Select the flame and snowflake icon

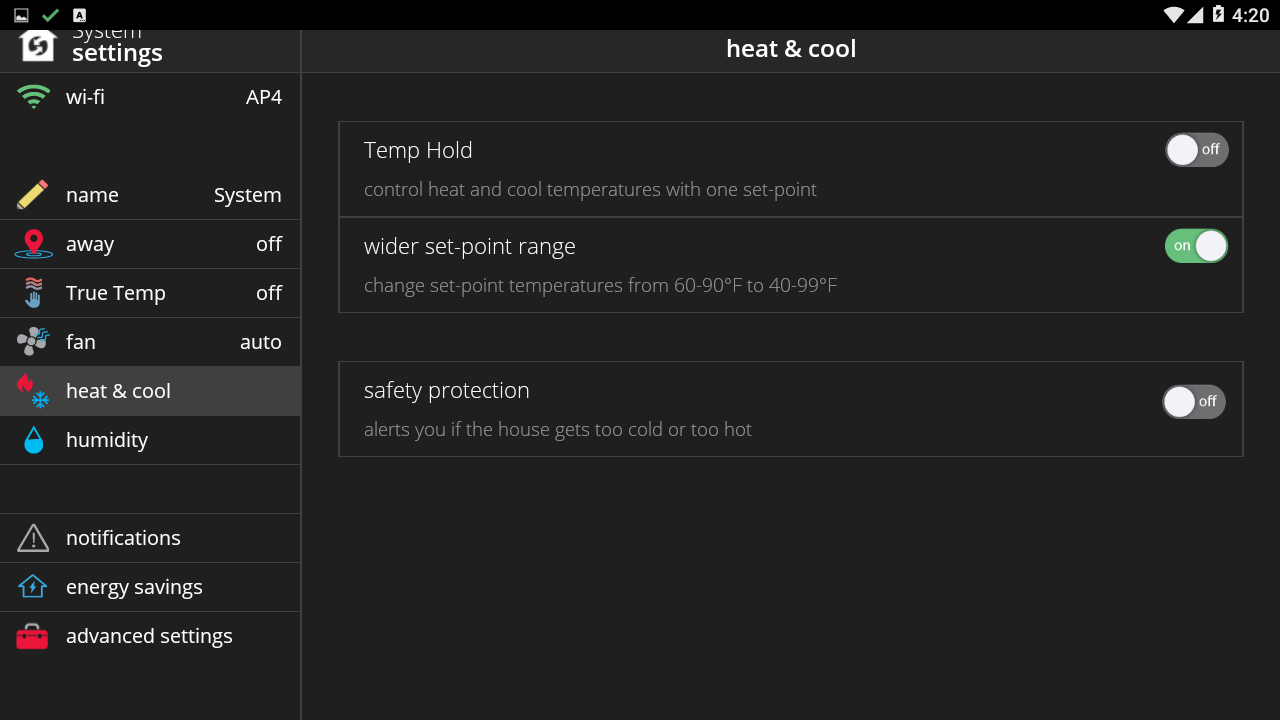click(33, 391)
